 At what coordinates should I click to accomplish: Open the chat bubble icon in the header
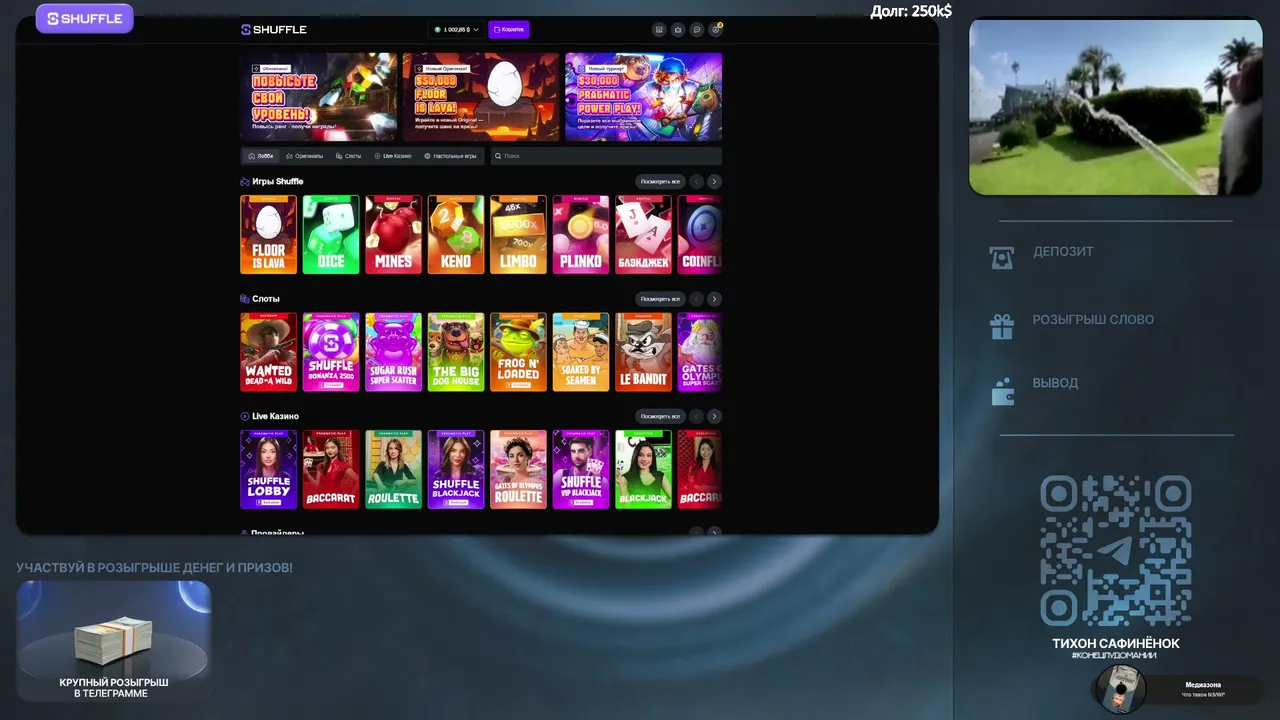pyautogui.click(x=697, y=30)
